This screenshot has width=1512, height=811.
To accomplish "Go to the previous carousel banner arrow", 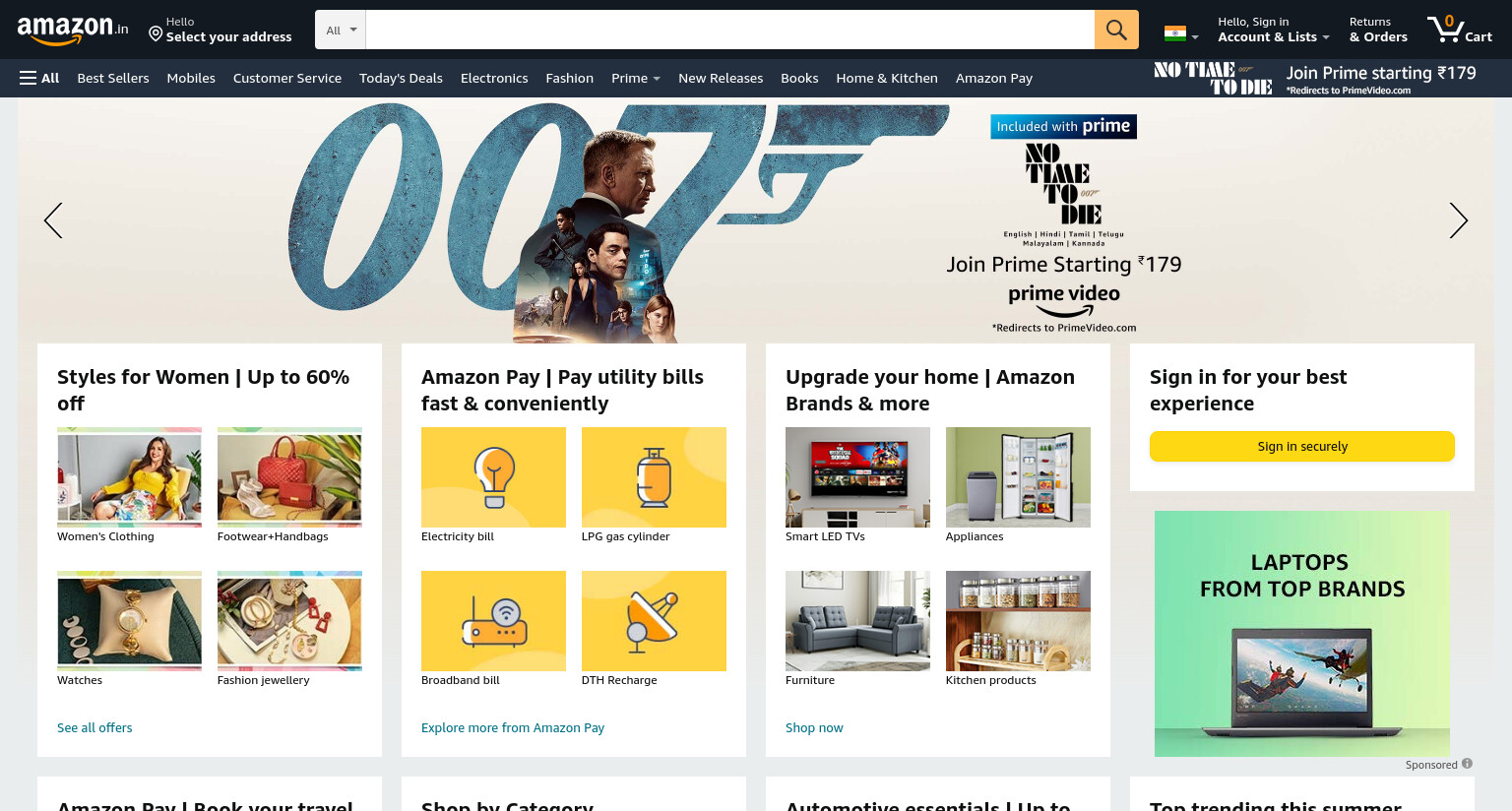I will coord(53,220).
